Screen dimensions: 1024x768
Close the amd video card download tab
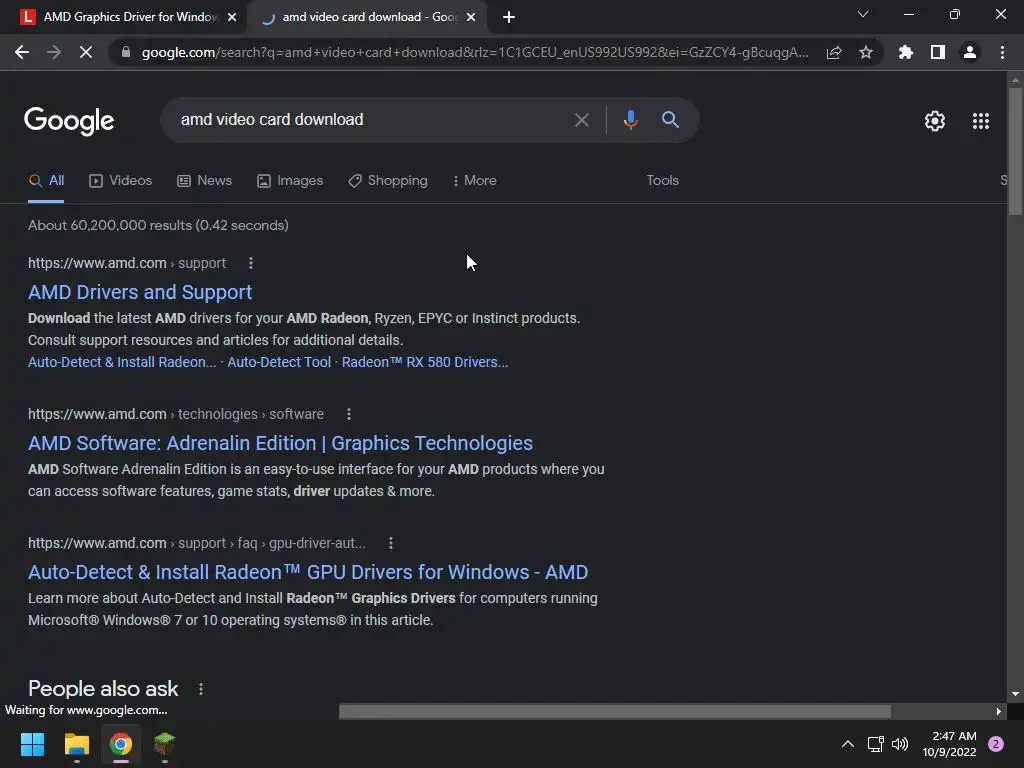click(x=472, y=17)
